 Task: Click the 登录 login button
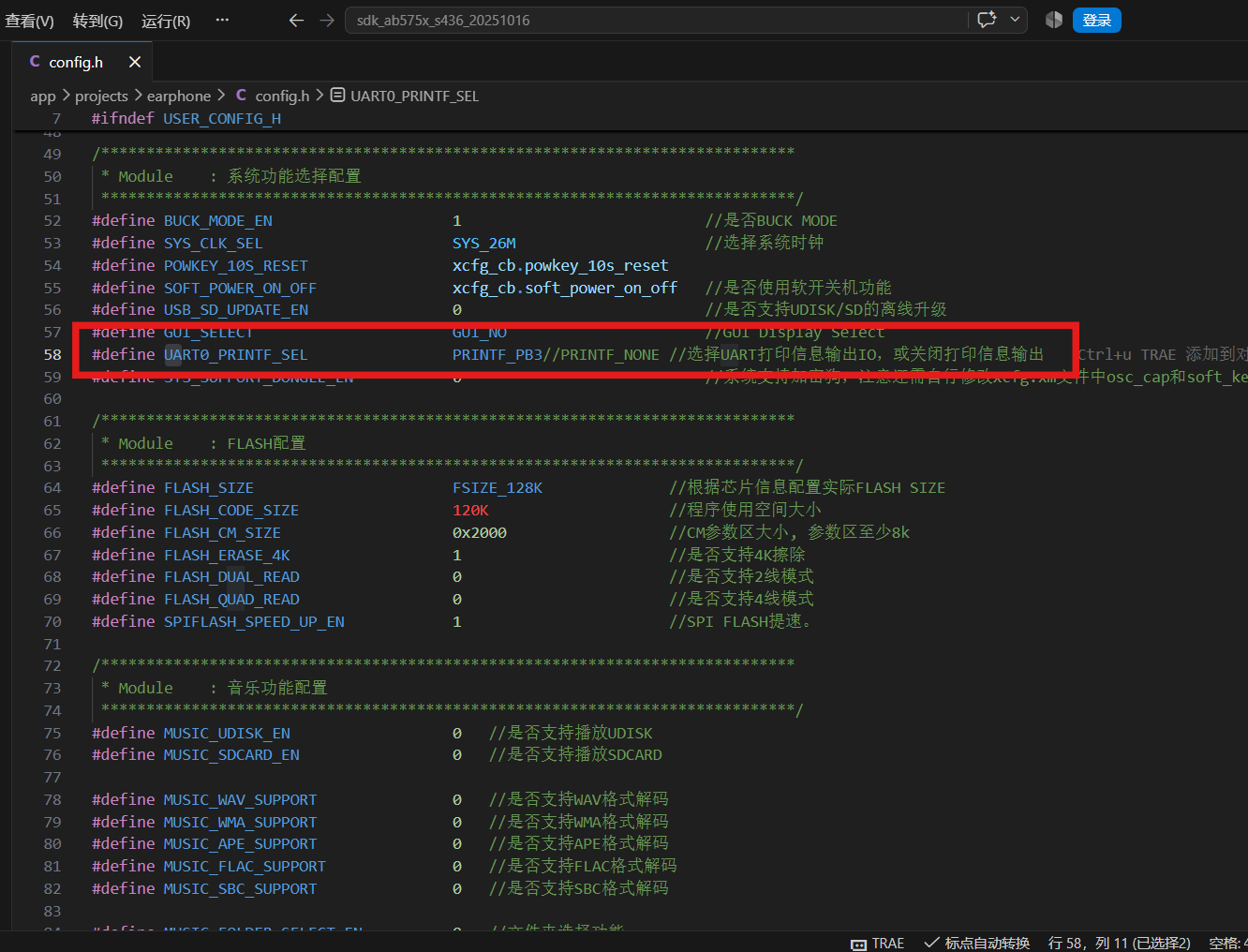1096,20
